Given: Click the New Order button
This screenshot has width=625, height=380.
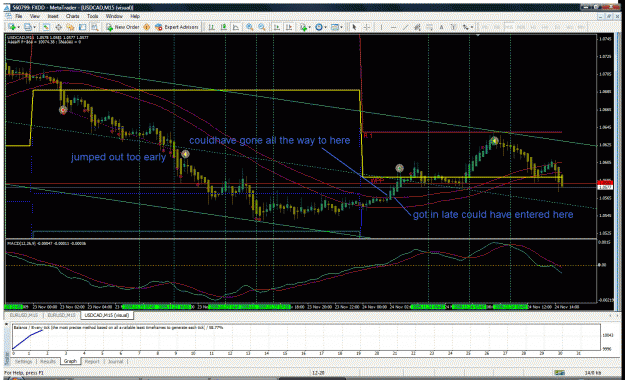Looking at the screenshot, I should [122, 27].
